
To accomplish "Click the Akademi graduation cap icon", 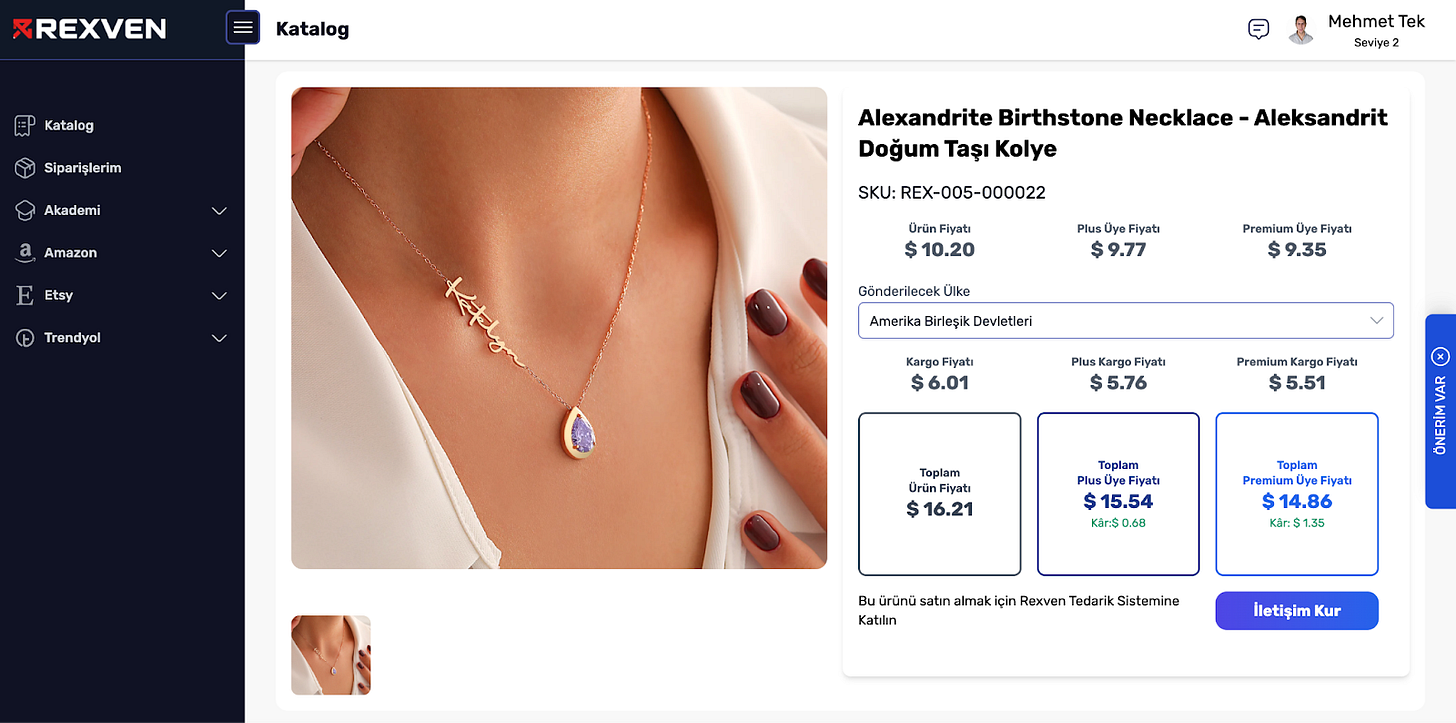I will 25,211.
